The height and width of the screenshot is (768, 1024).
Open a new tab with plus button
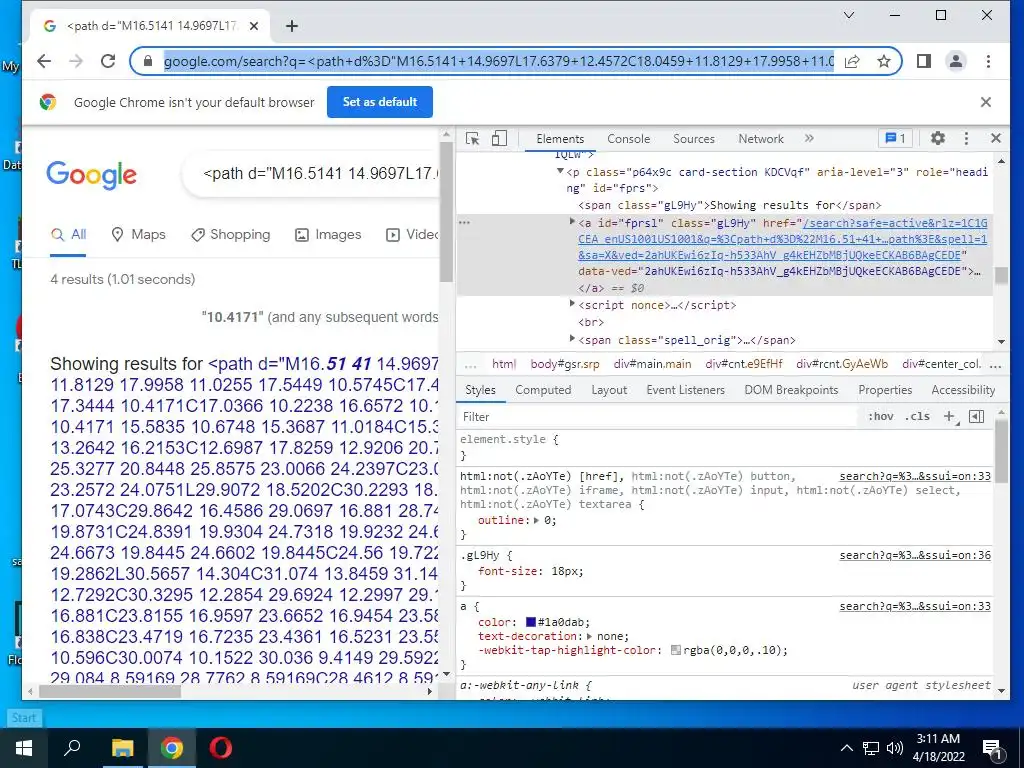292,26
